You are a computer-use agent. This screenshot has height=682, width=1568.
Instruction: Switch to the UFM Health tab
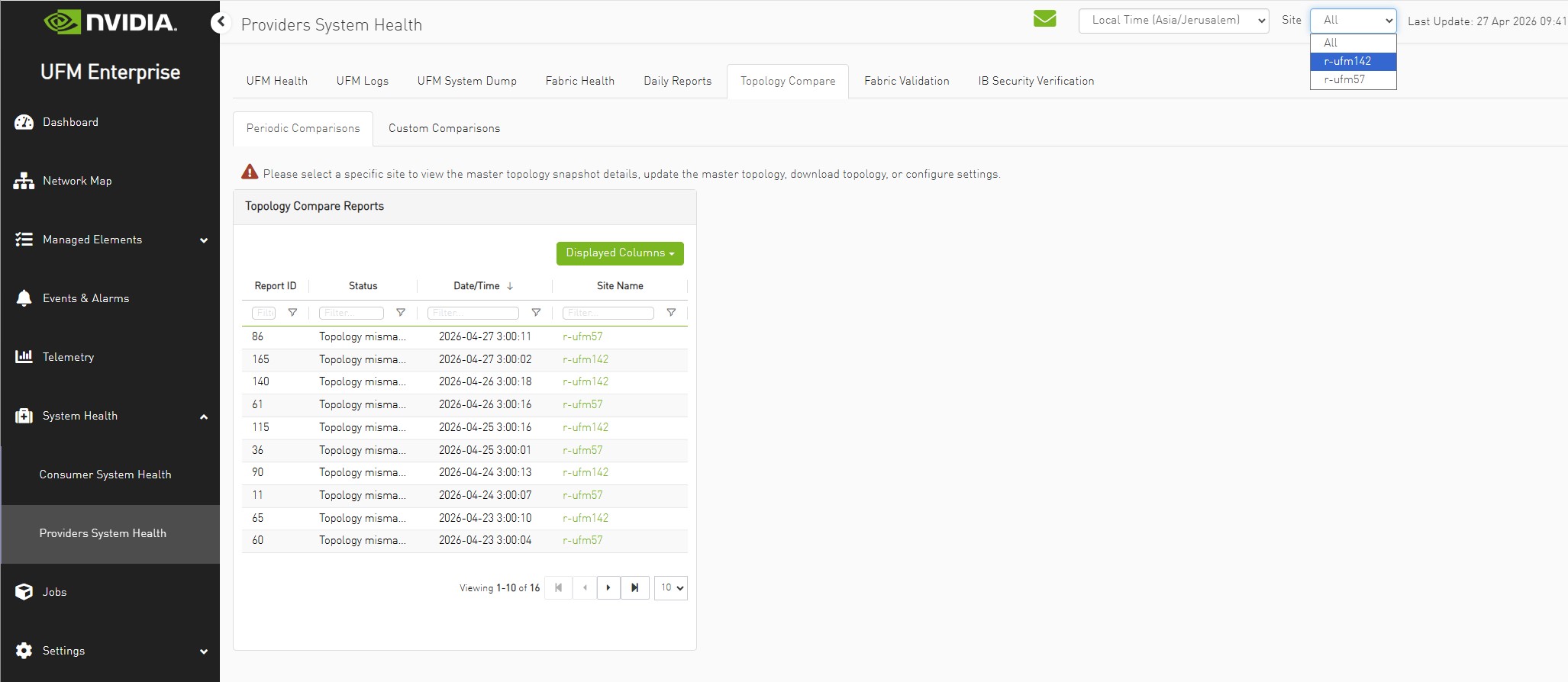pyautogui.click(x=277, y=81)
